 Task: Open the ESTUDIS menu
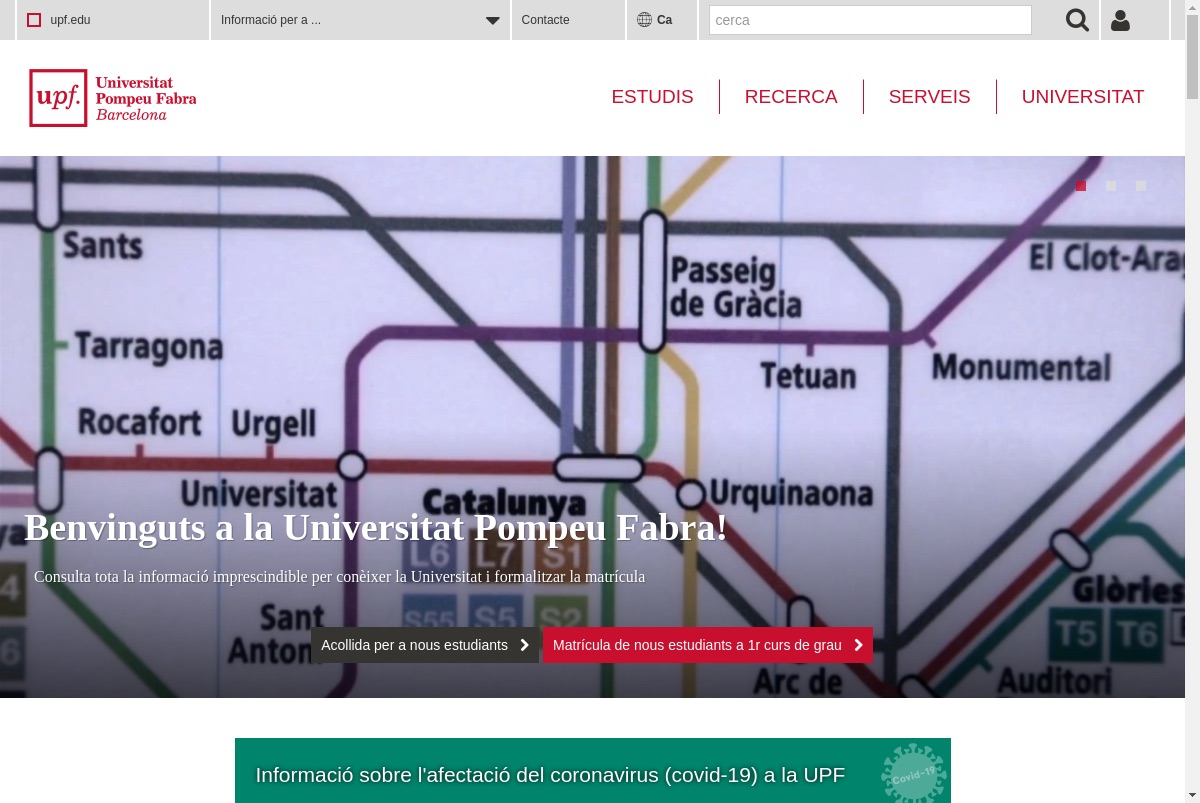coord(652,97)
